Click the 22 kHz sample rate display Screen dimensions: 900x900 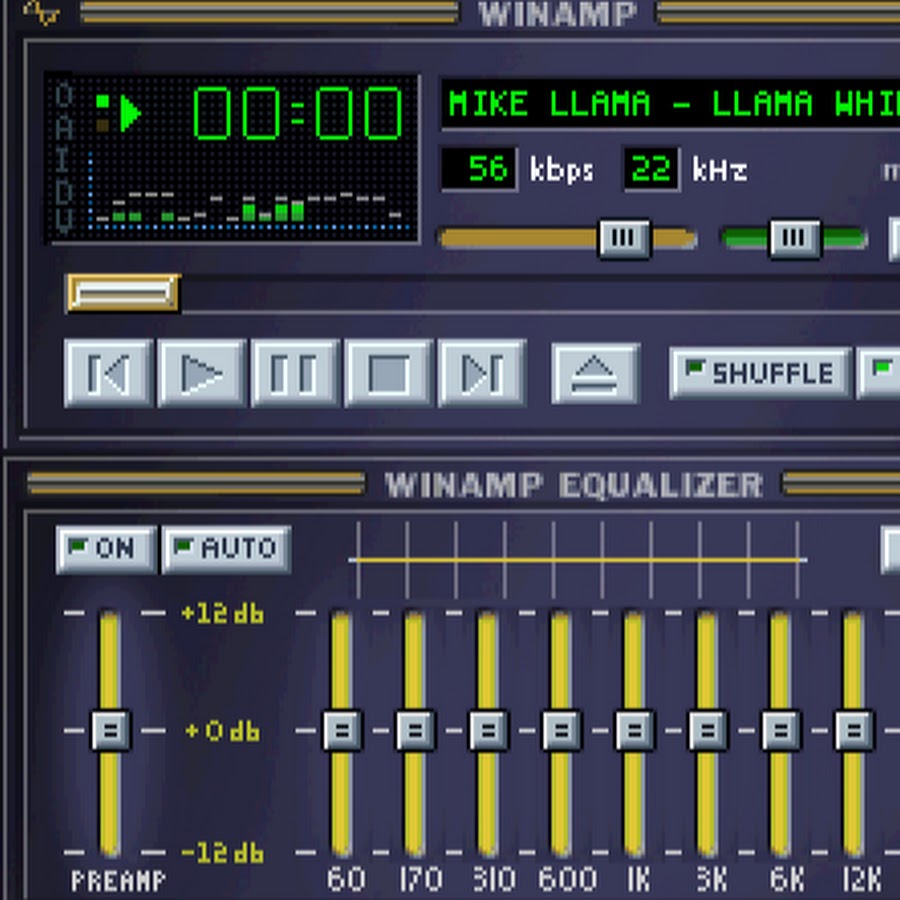coord(651,169)
